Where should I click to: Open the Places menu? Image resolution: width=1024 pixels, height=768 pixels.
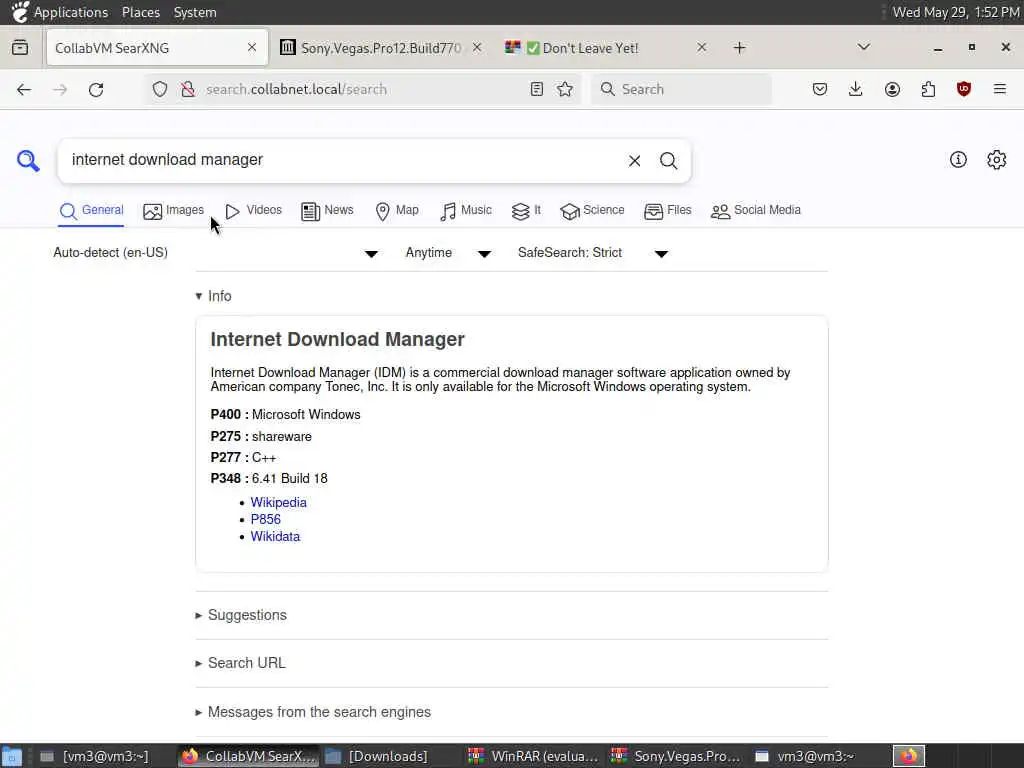[140, 12]
